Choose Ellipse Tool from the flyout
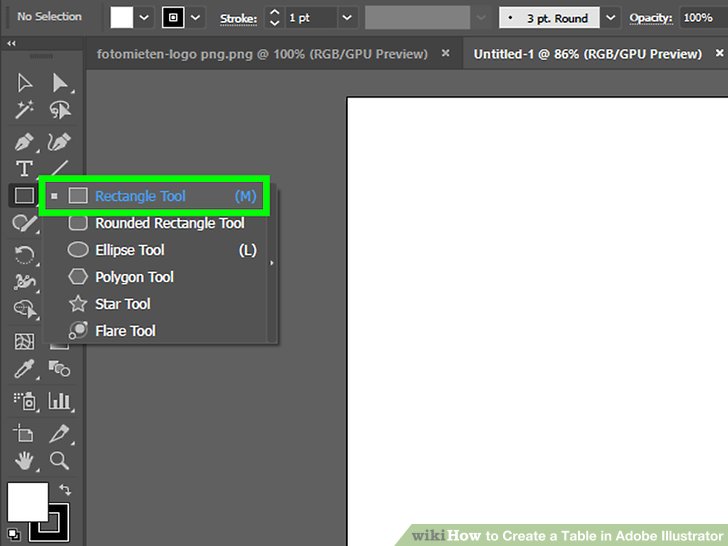This screenshot has height=546, width=728. tap(130, 250)
